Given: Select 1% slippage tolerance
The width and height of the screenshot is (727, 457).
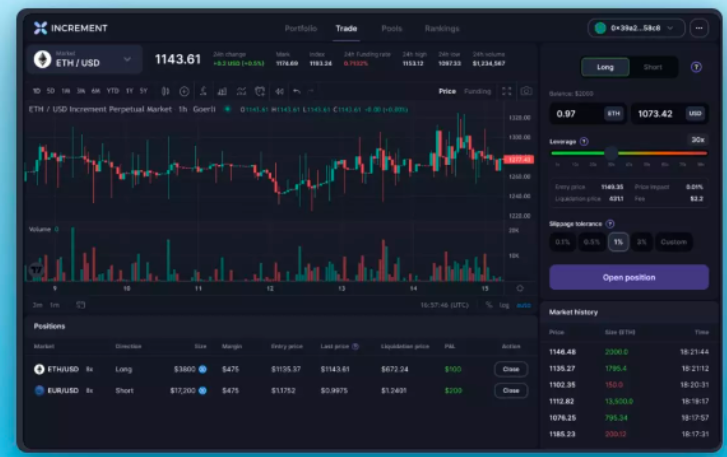Looking at the screenshot, I should pos(619,242).
